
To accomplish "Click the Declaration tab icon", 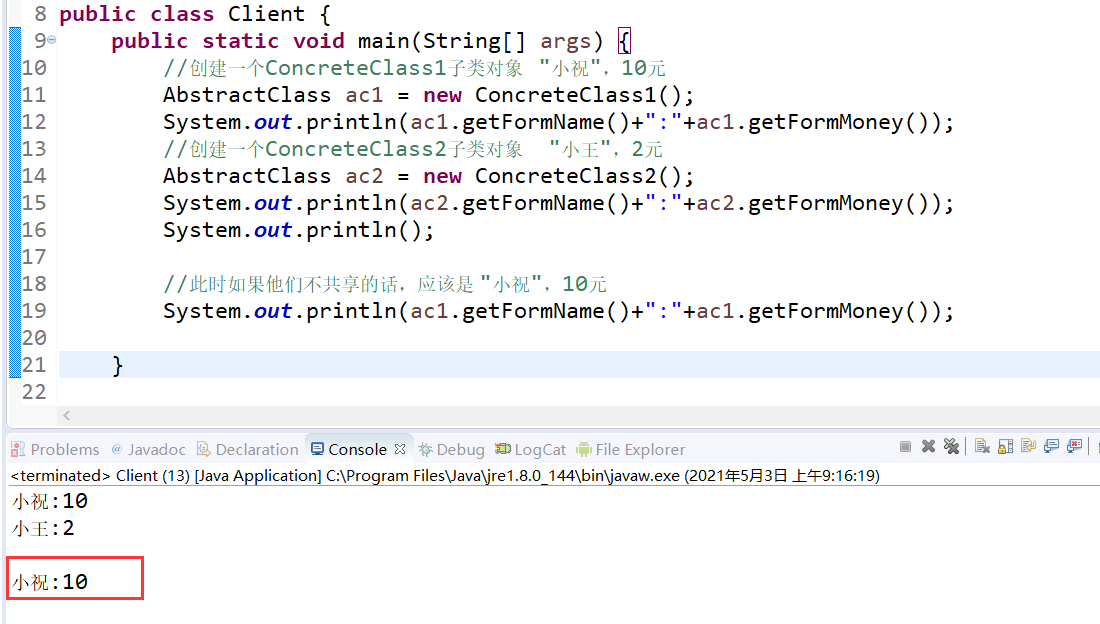I will click(x=203, y=449).
